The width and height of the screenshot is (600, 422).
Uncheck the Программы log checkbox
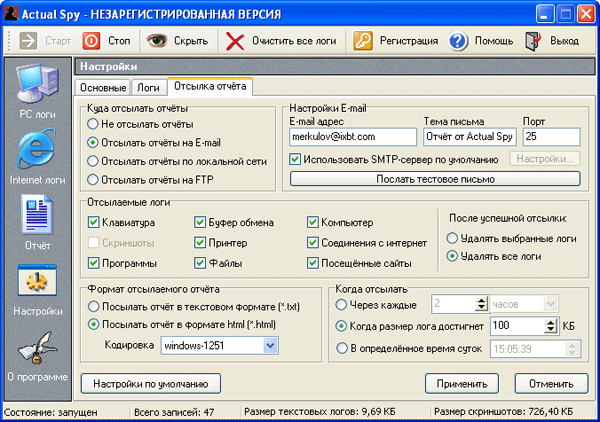coord(94,263)
